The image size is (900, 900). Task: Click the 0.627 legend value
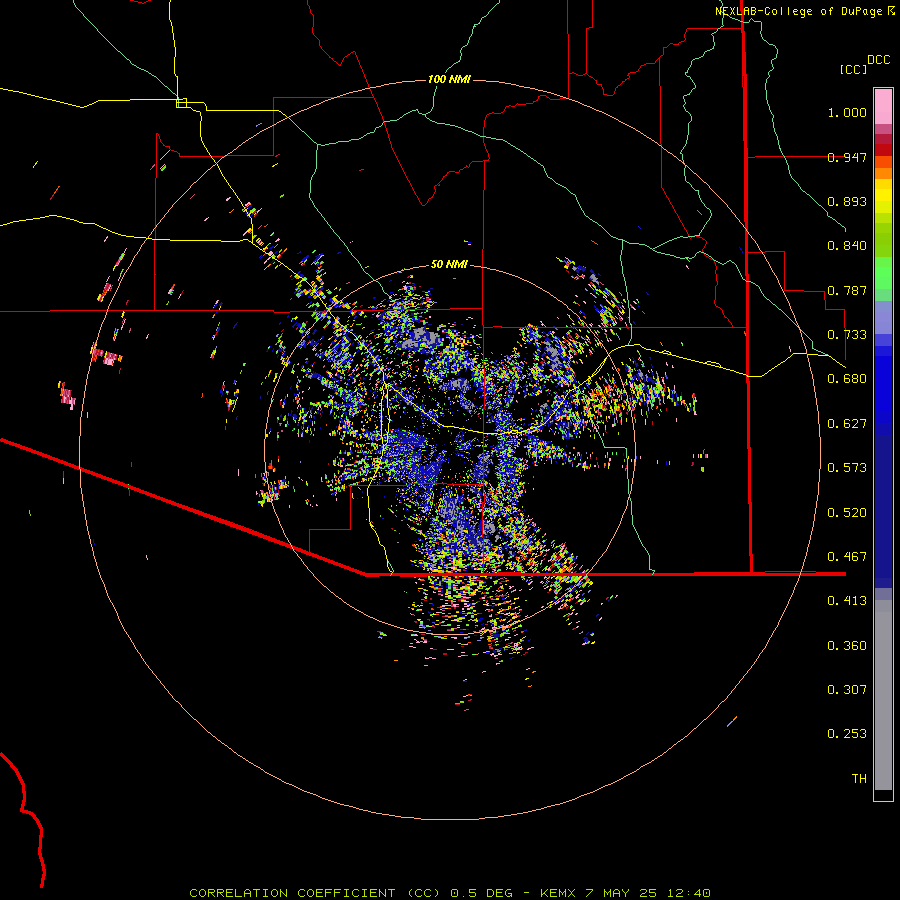847,424
